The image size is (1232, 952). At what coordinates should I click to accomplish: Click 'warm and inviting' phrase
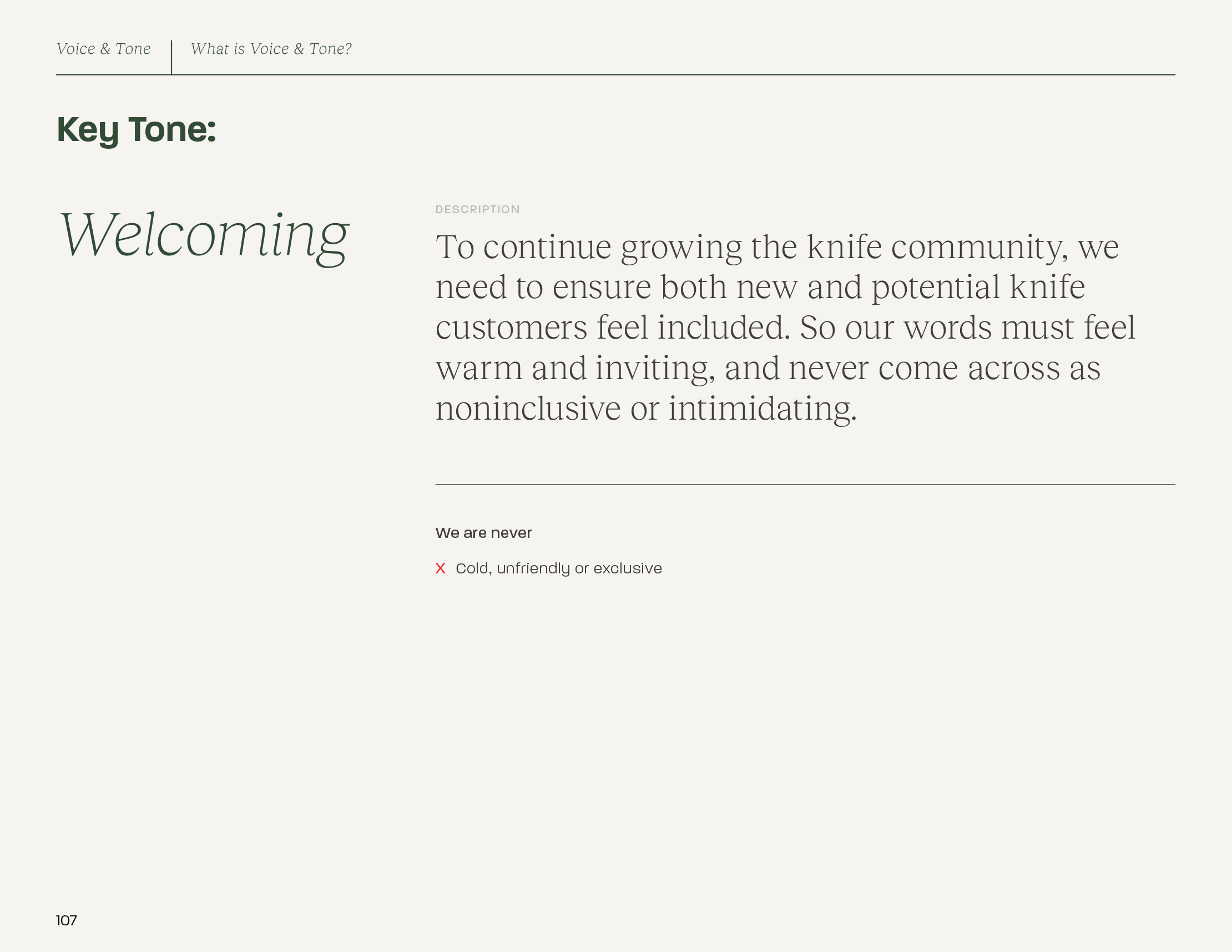click(x=572, y=369)
